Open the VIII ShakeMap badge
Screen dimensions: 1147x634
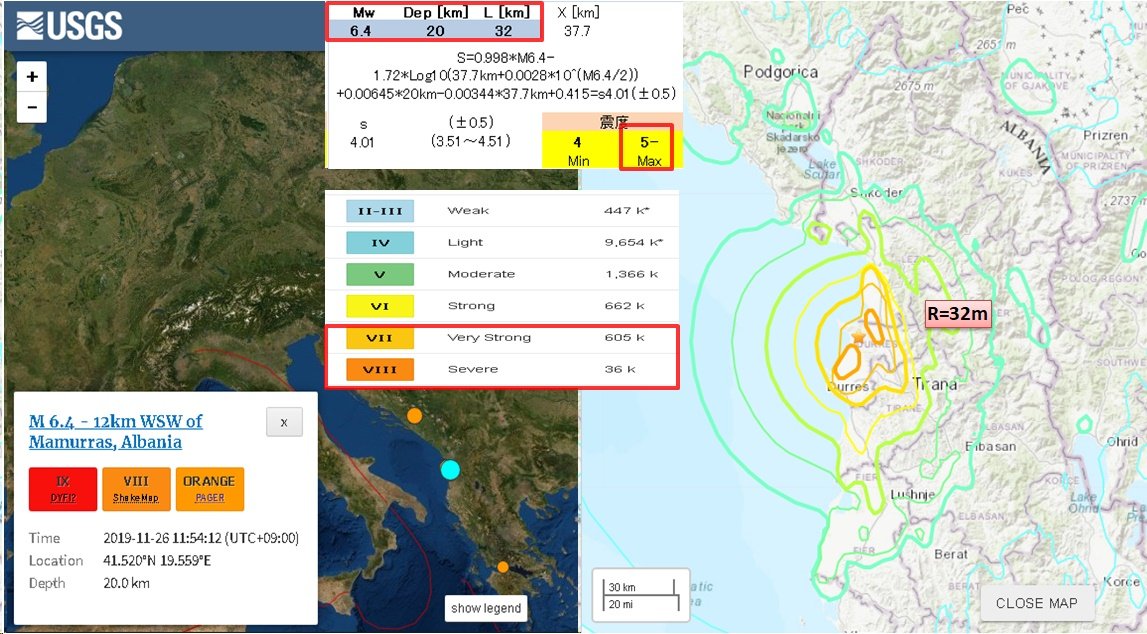click(x=136, y=488)
